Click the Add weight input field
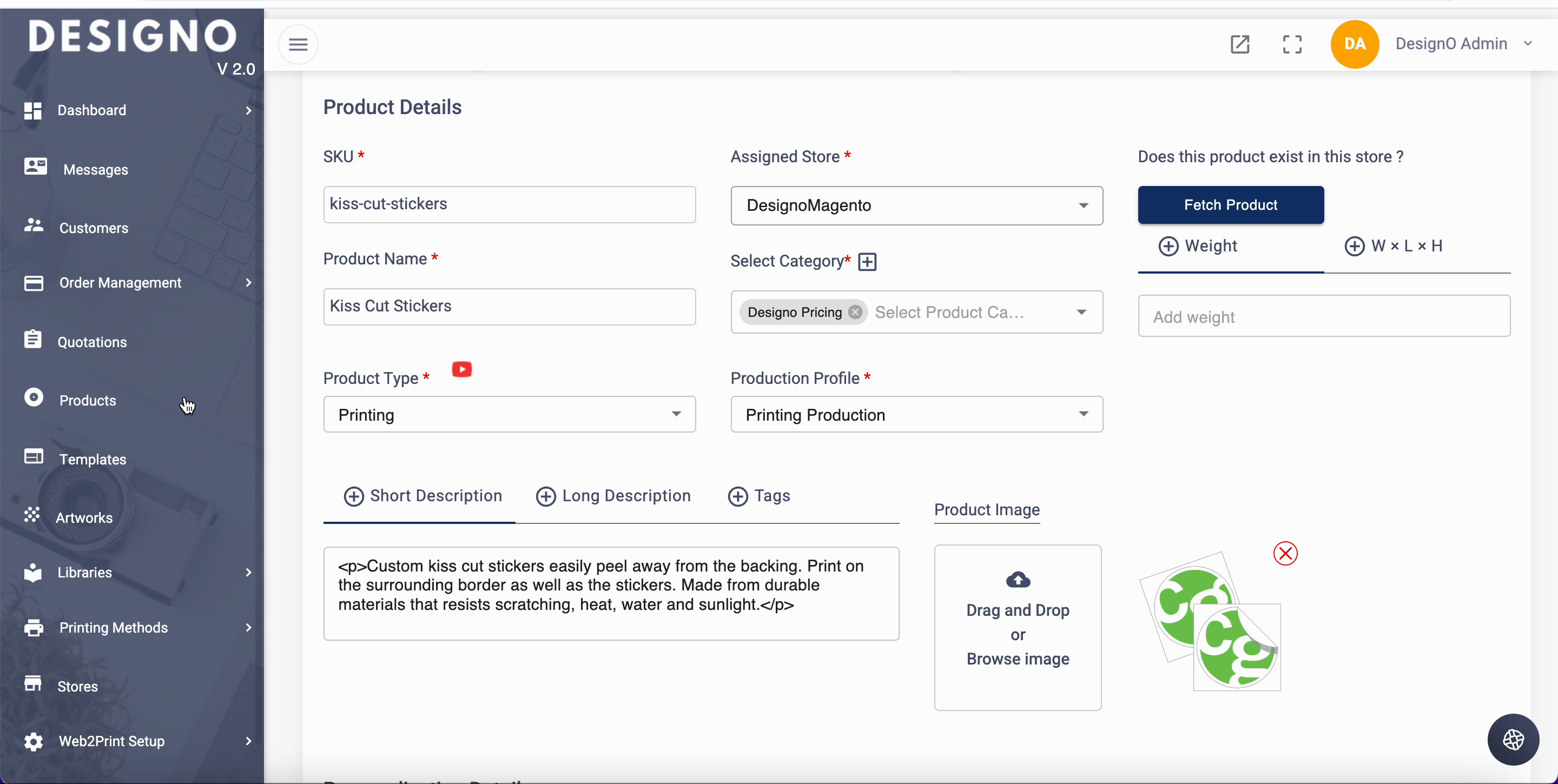The height and width of the screenshot is (784, 1558). [1323, 316]
